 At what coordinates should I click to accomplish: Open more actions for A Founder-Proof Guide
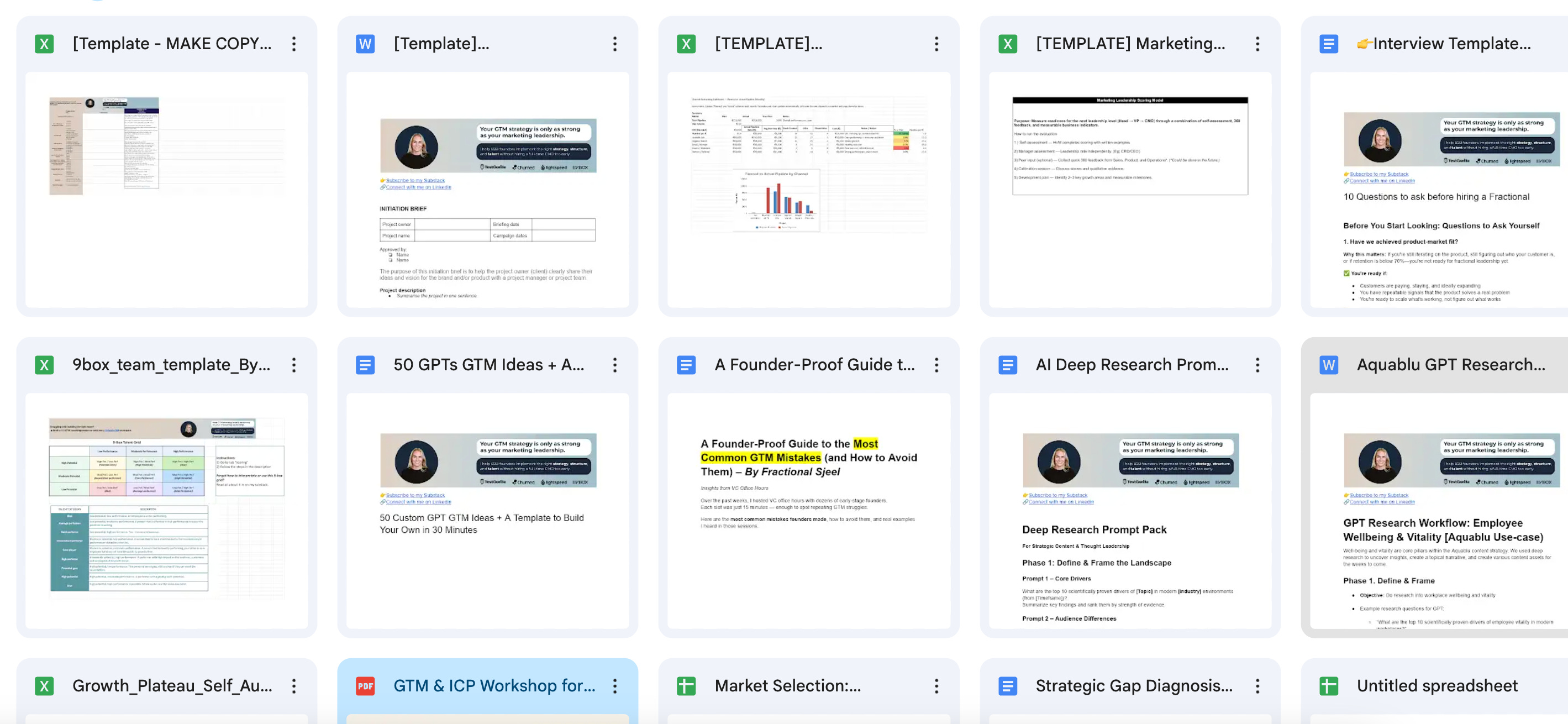937,365
